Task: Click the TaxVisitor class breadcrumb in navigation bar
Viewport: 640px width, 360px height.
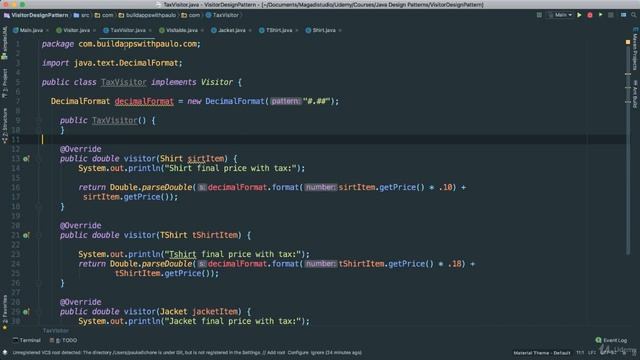Action: click(x=222, y=15)
